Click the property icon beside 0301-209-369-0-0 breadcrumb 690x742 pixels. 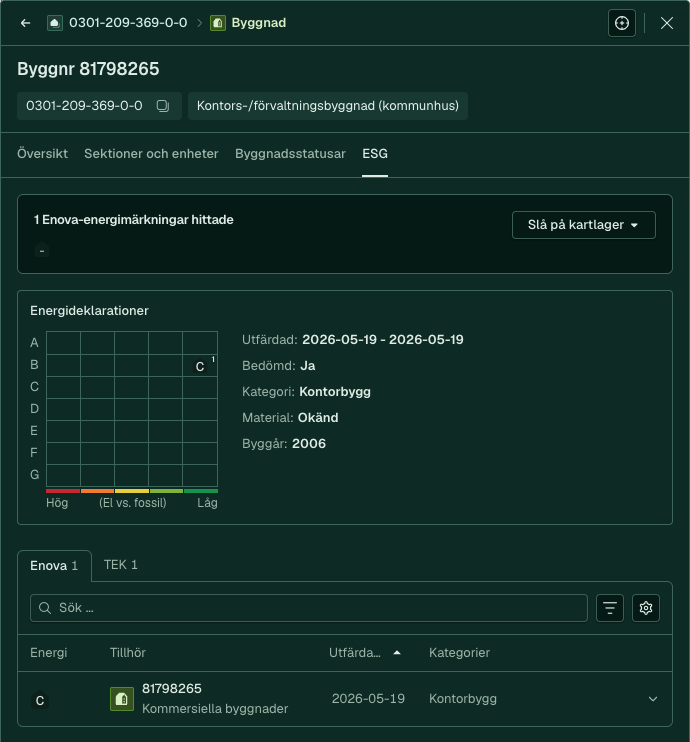pyautogui.click(x=55, y=23)
